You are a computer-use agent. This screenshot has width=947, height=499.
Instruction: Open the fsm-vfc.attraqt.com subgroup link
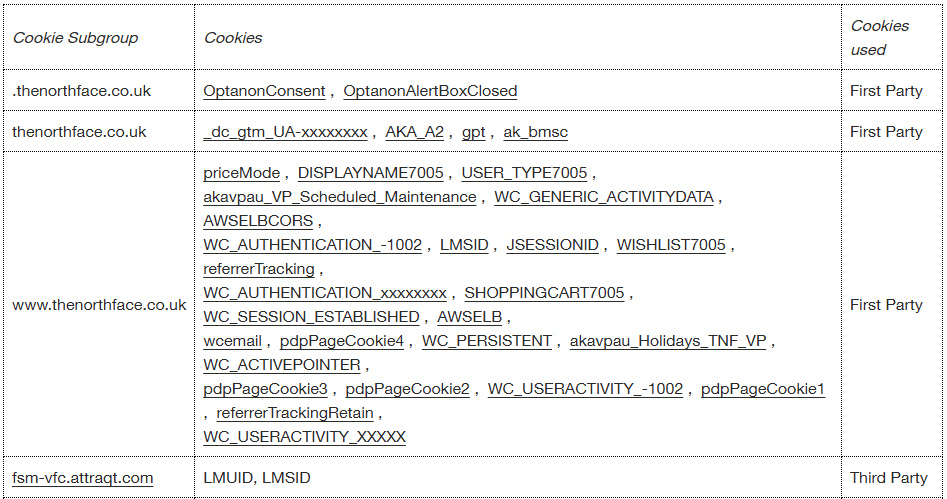(83, 478)
